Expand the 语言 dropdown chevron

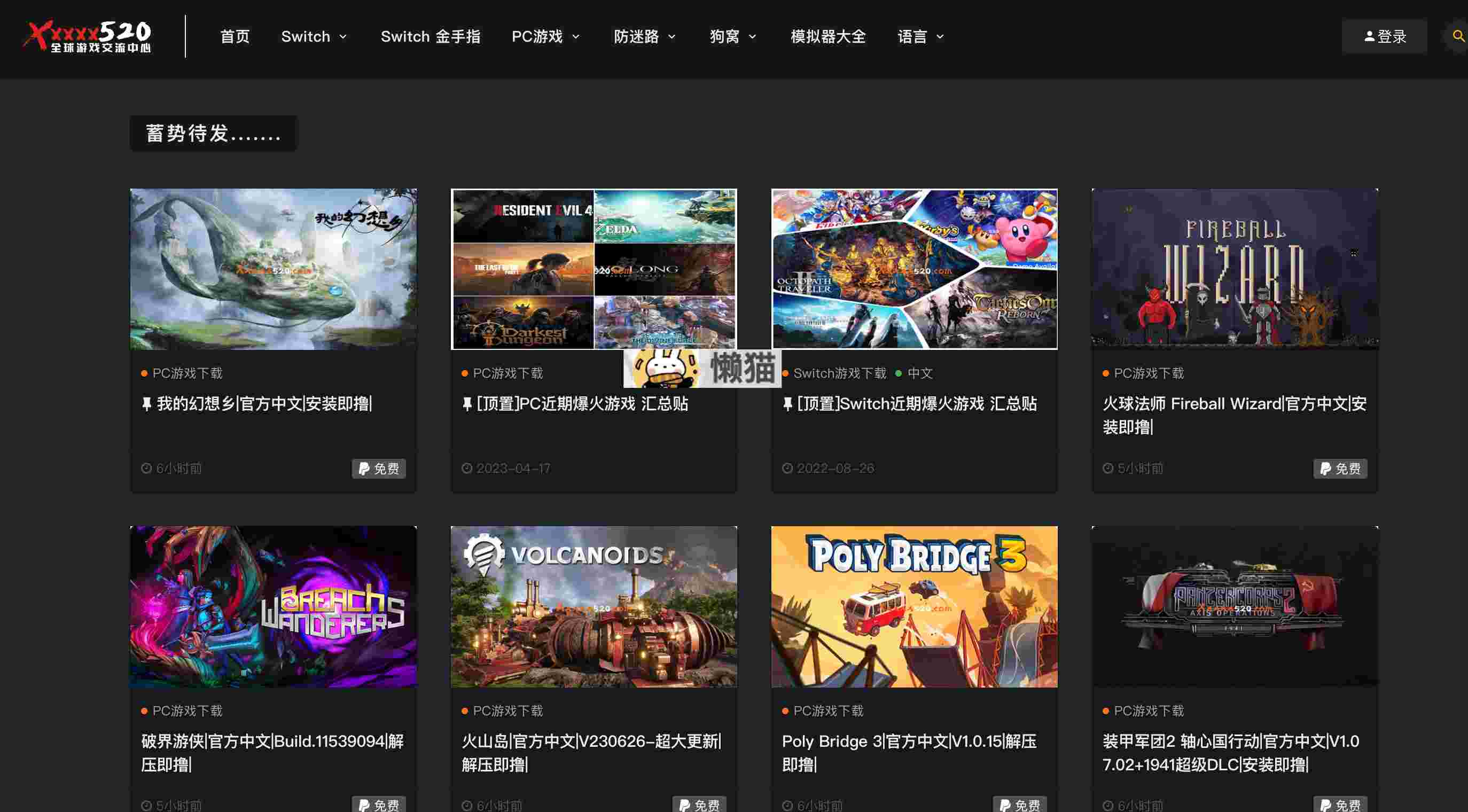pos(940,37)
